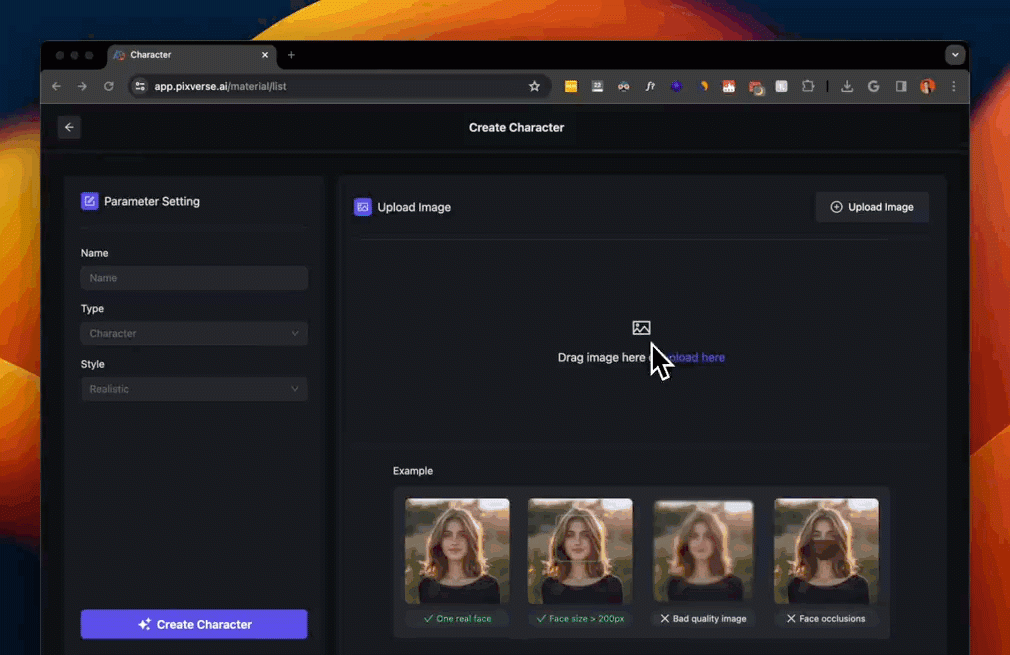
Task: Click the Bad quality image example thumbnail
Action: [703, 551]
